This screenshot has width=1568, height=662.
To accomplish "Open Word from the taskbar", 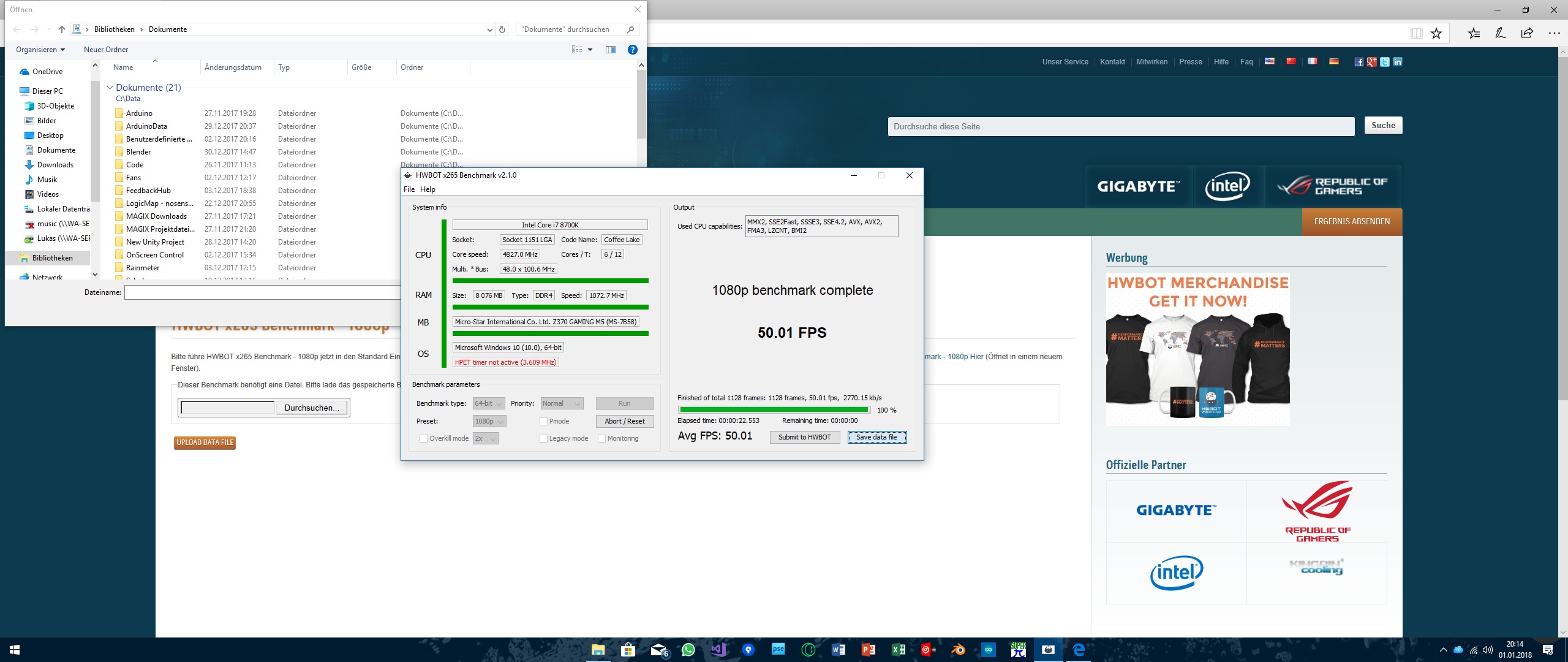I will [839, 650].
